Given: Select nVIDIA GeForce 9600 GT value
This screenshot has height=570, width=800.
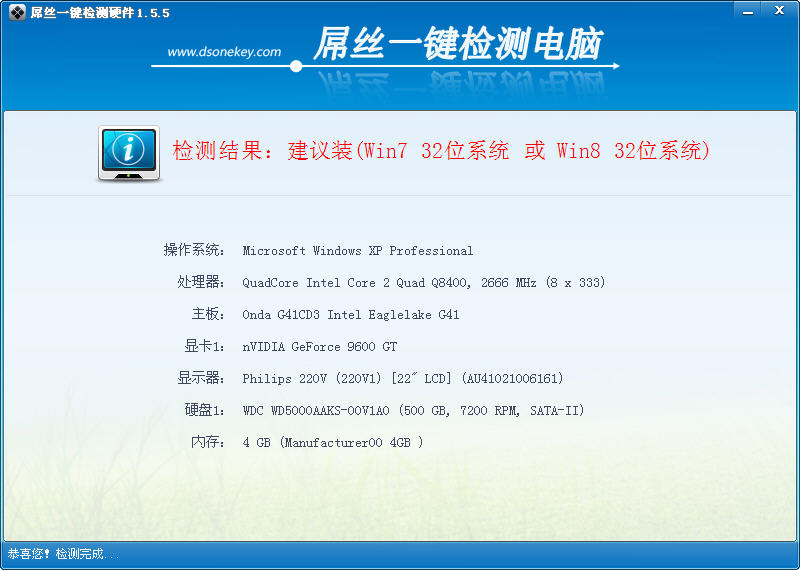Looking at the screenshot, I should [320, 347].
